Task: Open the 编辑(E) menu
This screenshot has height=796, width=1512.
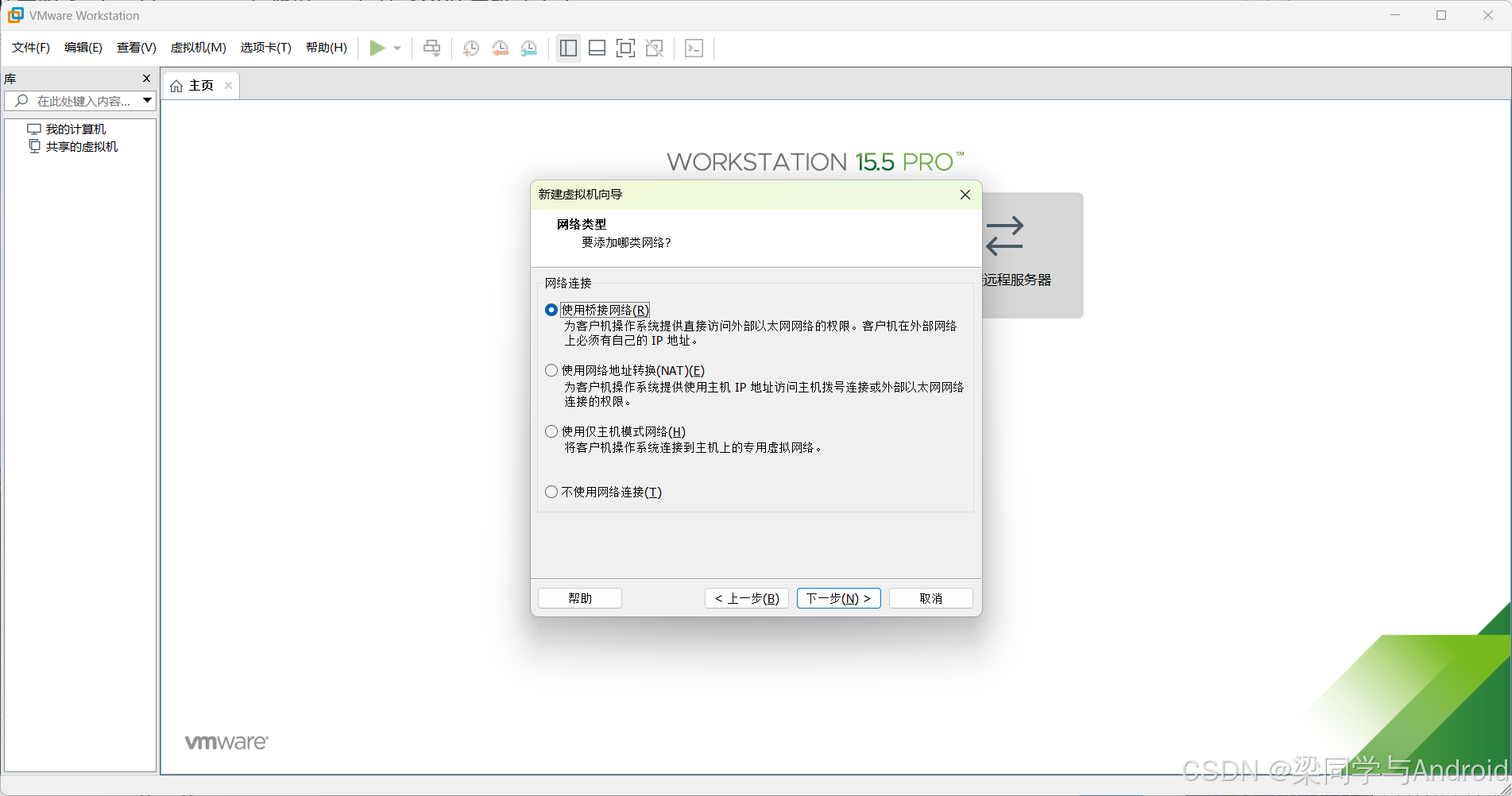Action: pyautogui.click(x=83, y=48)
